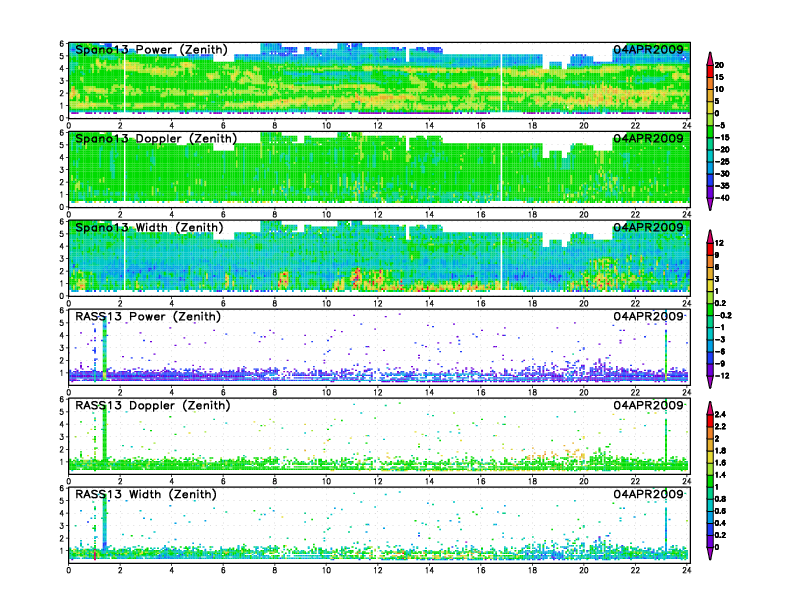Click the tall green spike in RASS13 Power plot
The width and height of the screenshot is (792, 612).
click(x=105, y=347)
